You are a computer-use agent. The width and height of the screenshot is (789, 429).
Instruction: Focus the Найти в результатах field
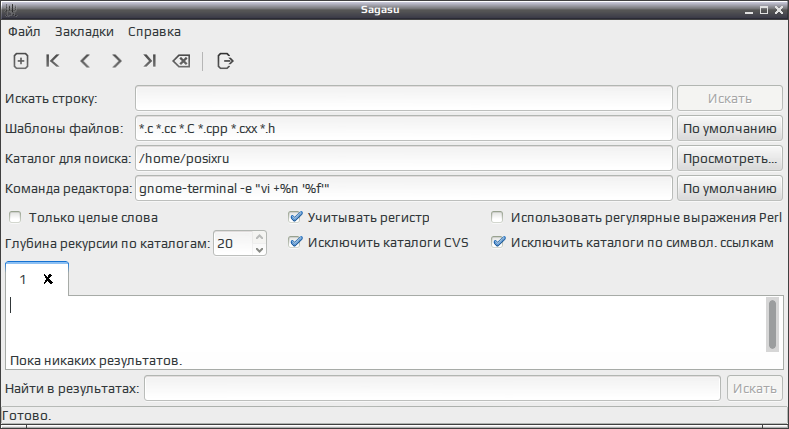point(432,388)
